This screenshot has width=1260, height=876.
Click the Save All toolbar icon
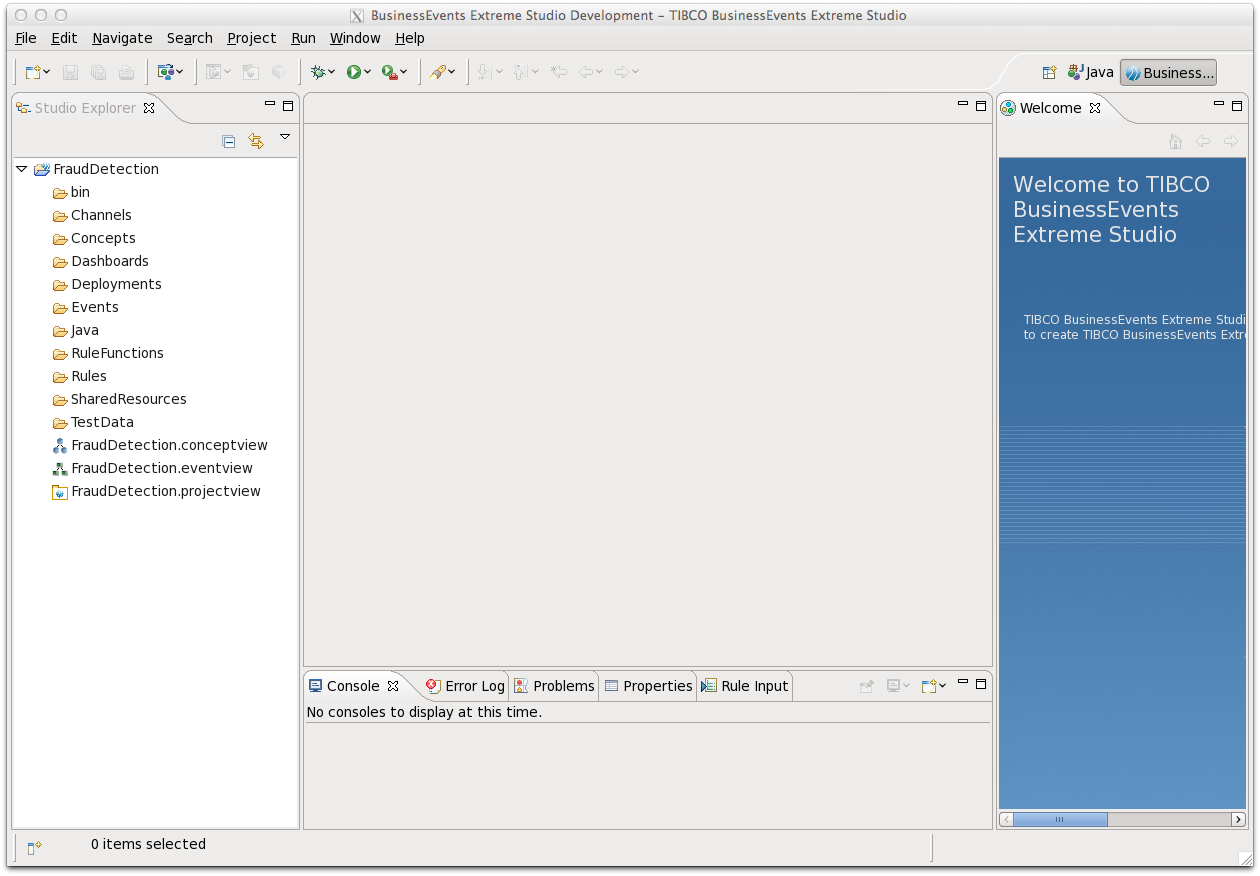(x=98, y=72)
